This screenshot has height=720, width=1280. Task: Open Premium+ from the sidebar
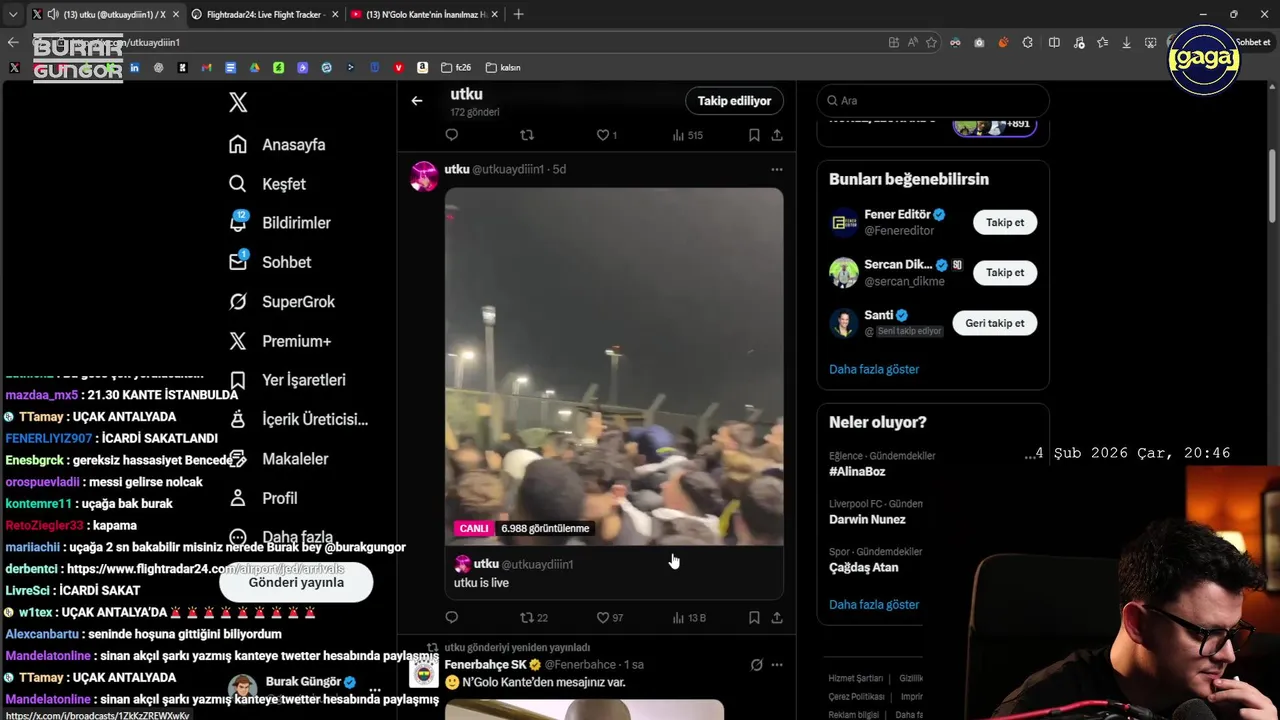pos(279,341)
